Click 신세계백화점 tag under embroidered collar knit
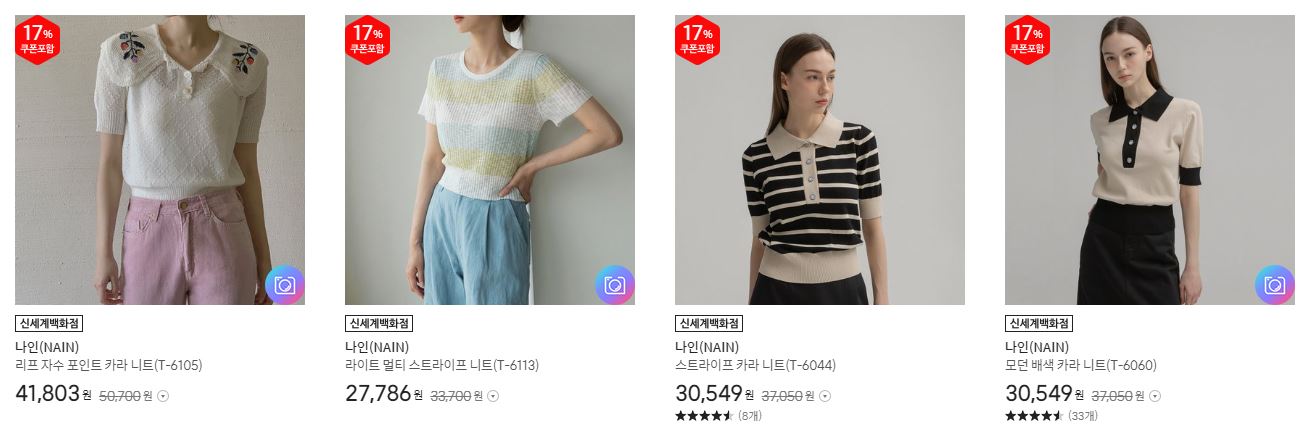Screen dimensions: 1305x445 [x=49, y=324]
